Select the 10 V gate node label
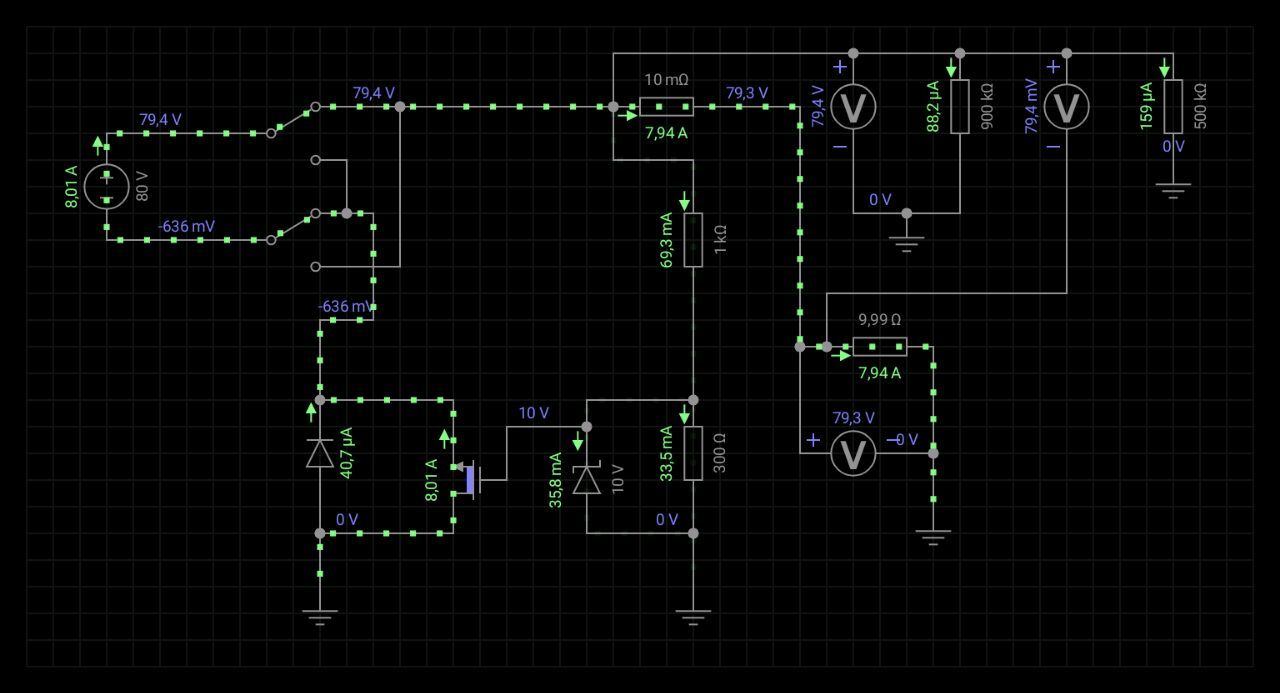This screenshot has width=1280, height=693. coord(533,413)
